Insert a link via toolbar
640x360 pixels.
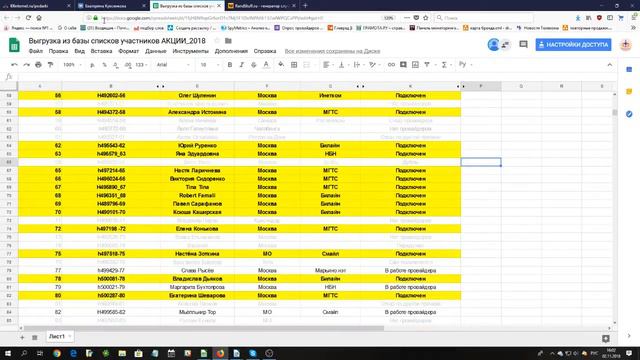[391, 65]
